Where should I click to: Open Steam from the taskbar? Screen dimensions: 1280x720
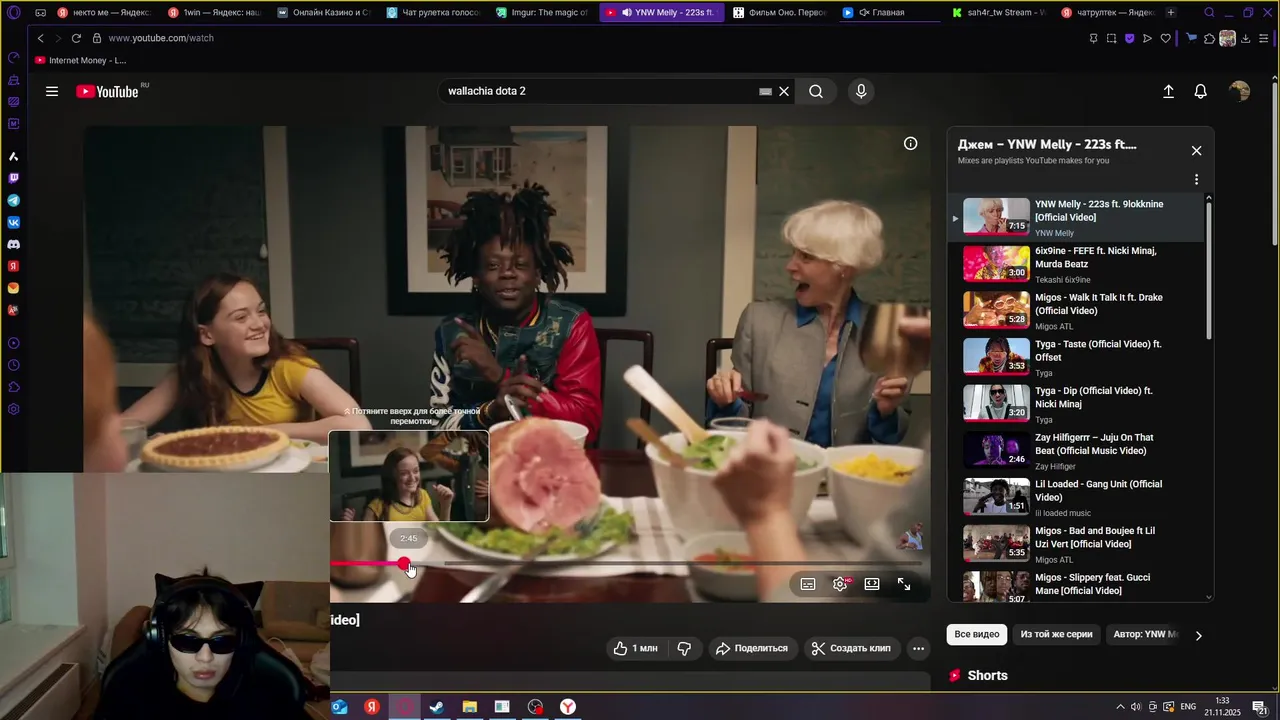437,707
